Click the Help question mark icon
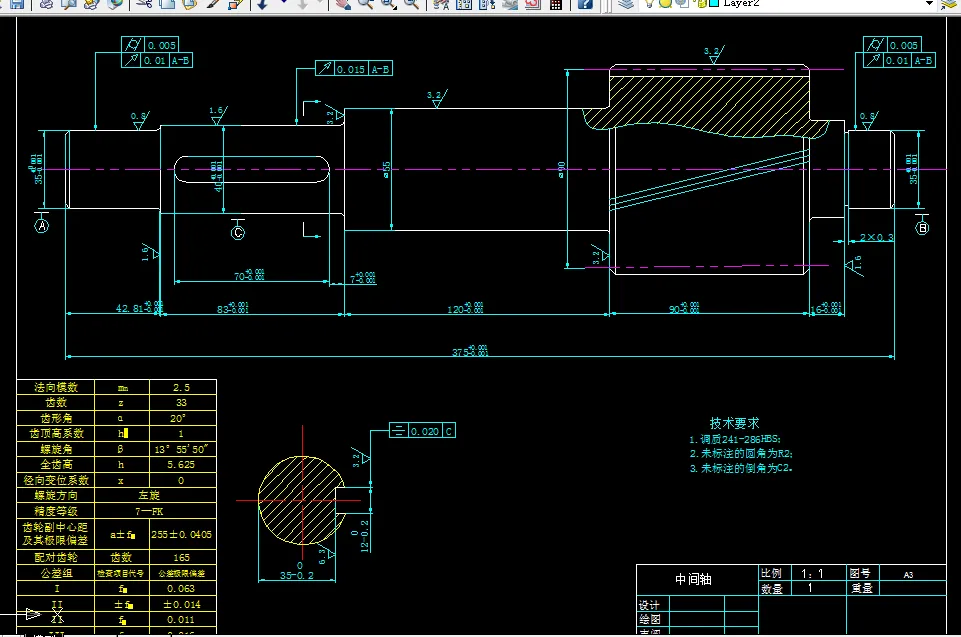 tap(585, 4)
